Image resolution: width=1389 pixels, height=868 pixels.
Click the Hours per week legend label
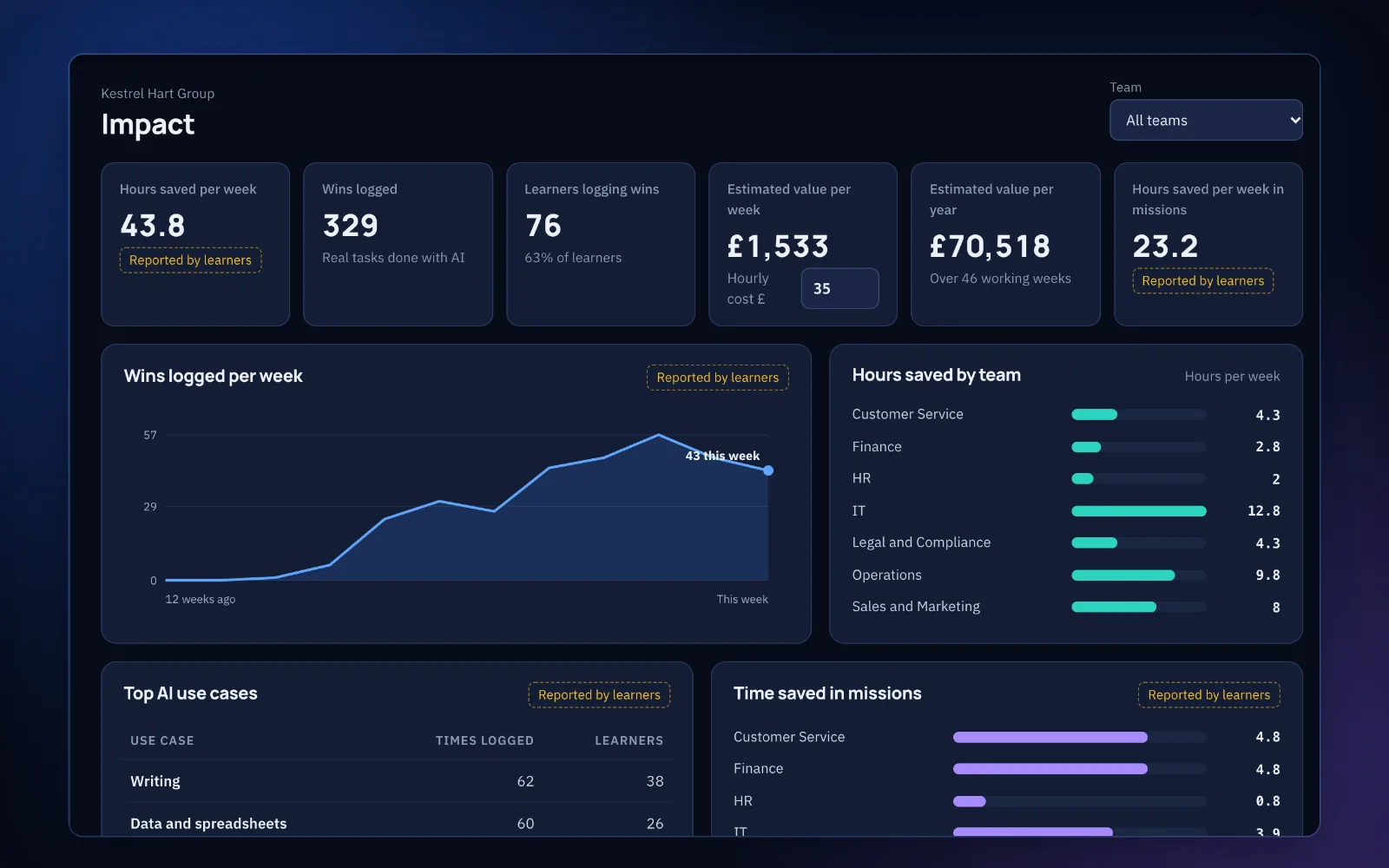[x=1232, y=377]
